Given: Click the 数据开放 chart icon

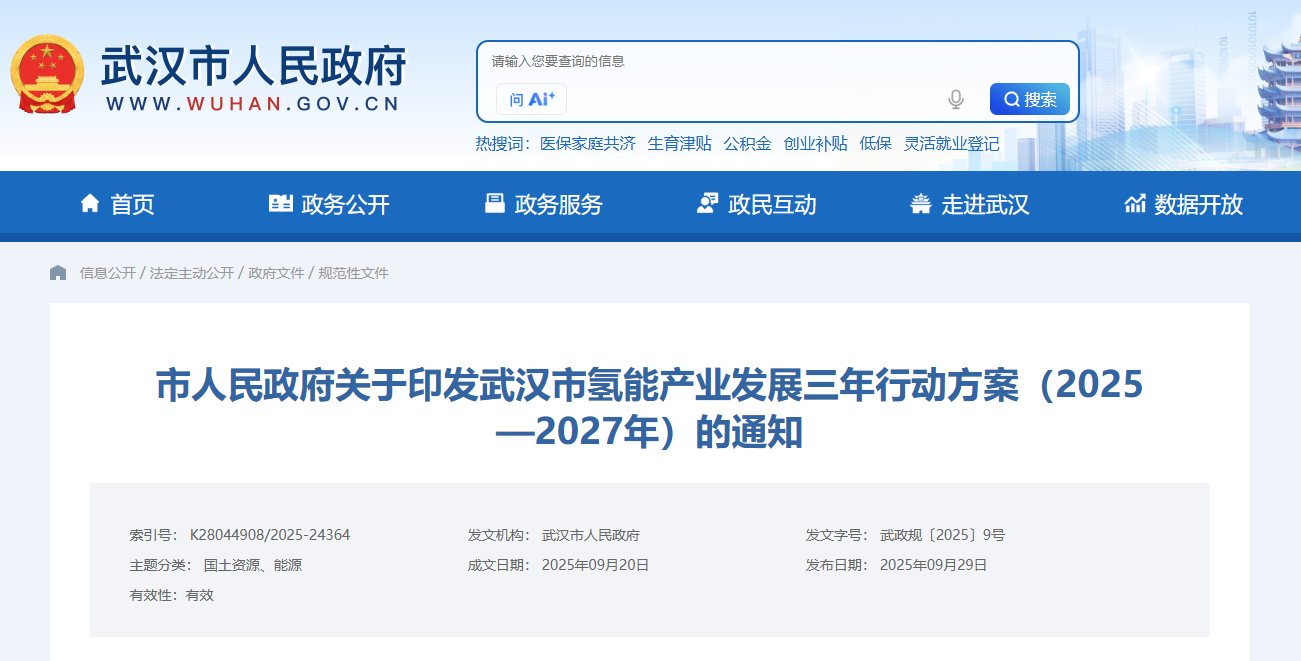Looking at the screenshot, I should click(1135, 204).
